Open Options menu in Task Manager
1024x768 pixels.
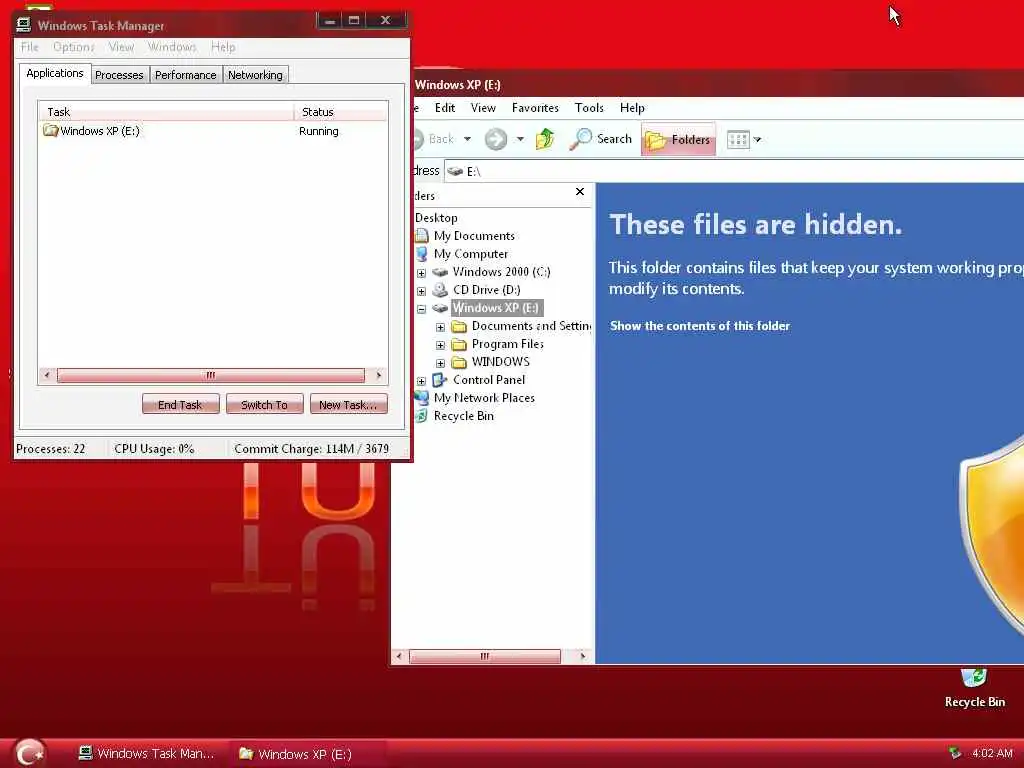click(x=74, y=47)
